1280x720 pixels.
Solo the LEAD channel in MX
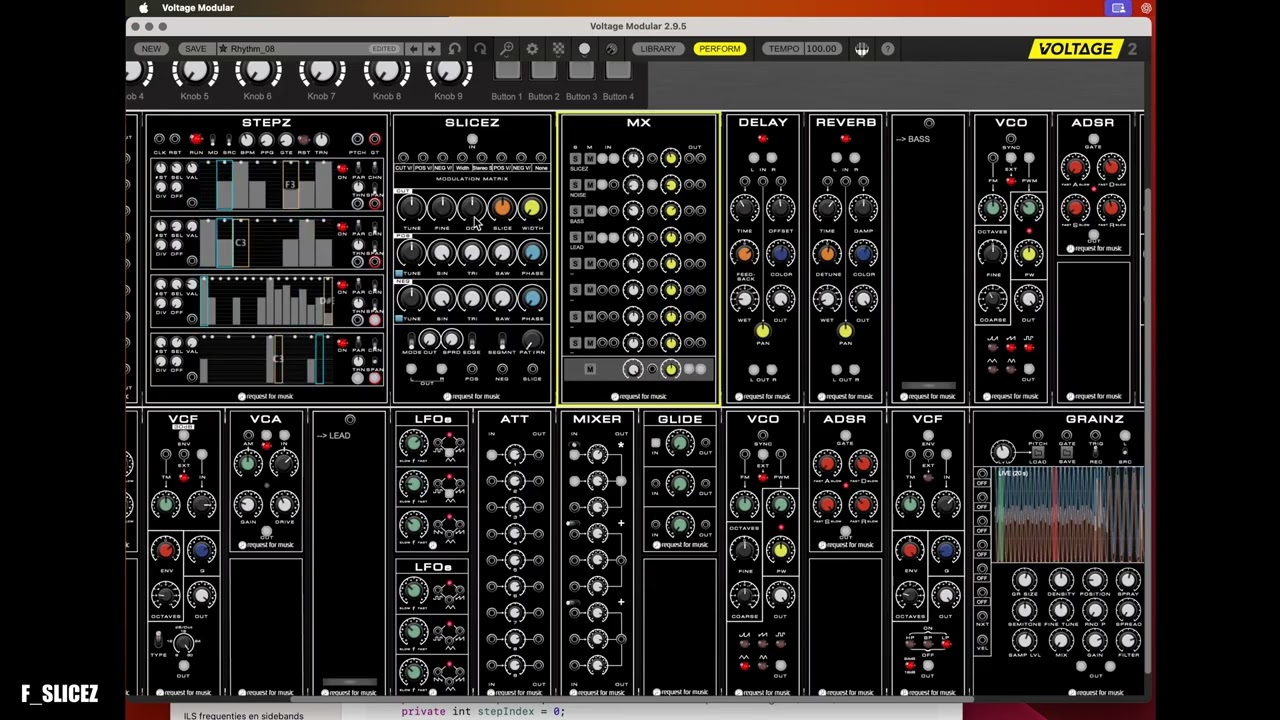coord(575,237)
